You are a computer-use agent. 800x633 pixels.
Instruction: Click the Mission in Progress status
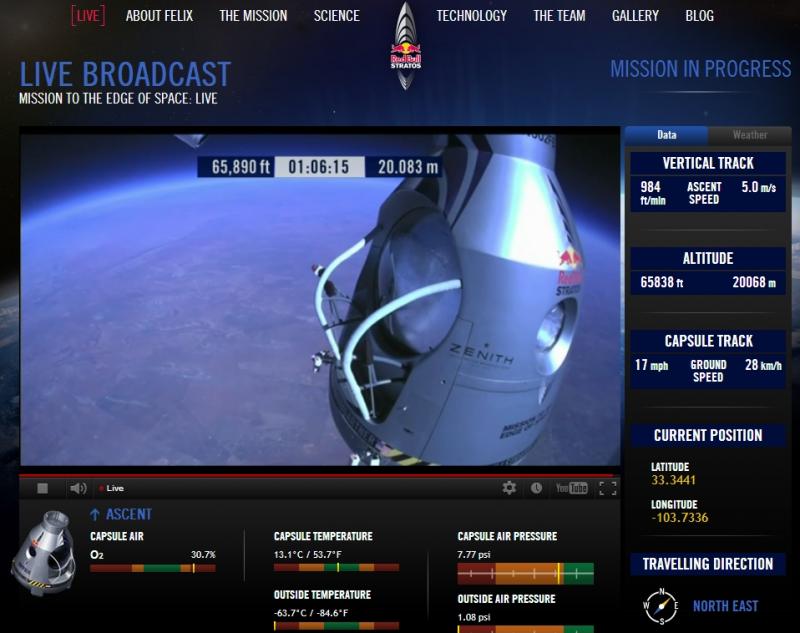click(701, 69)
